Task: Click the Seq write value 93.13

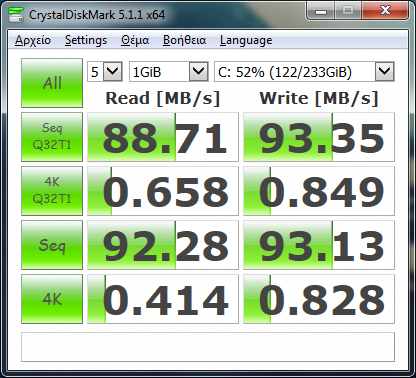Action: click(x=319, y=245)
